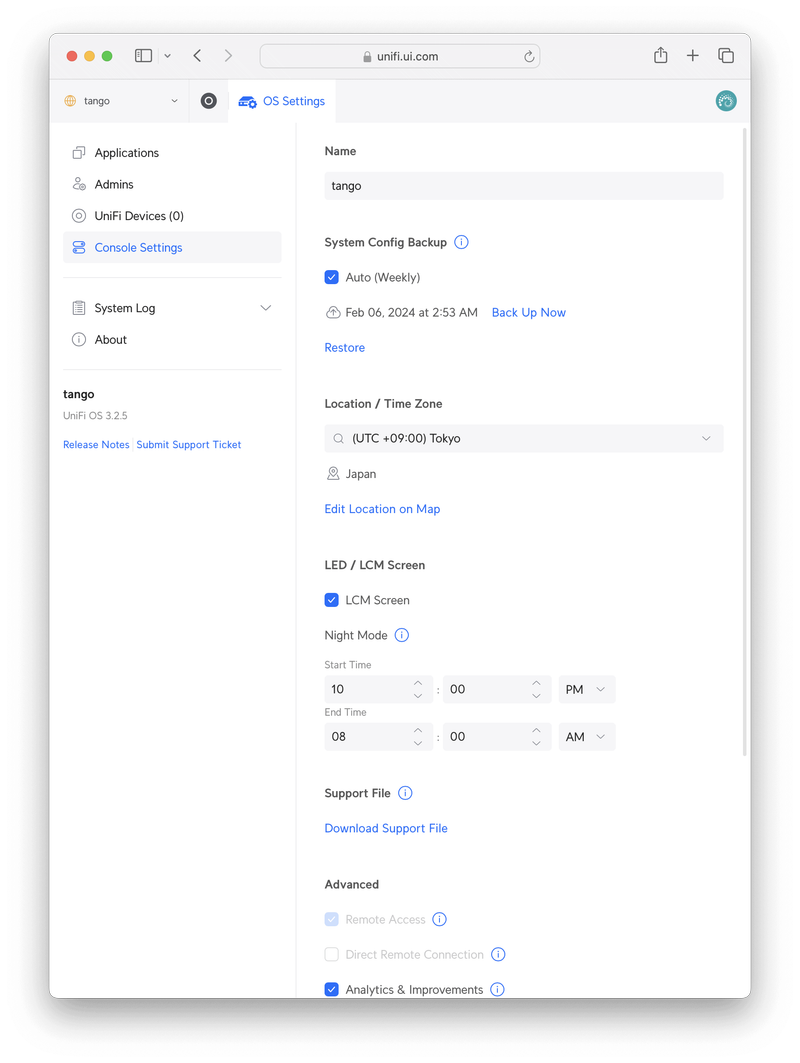Open the user avatar icon

(726, 101)
